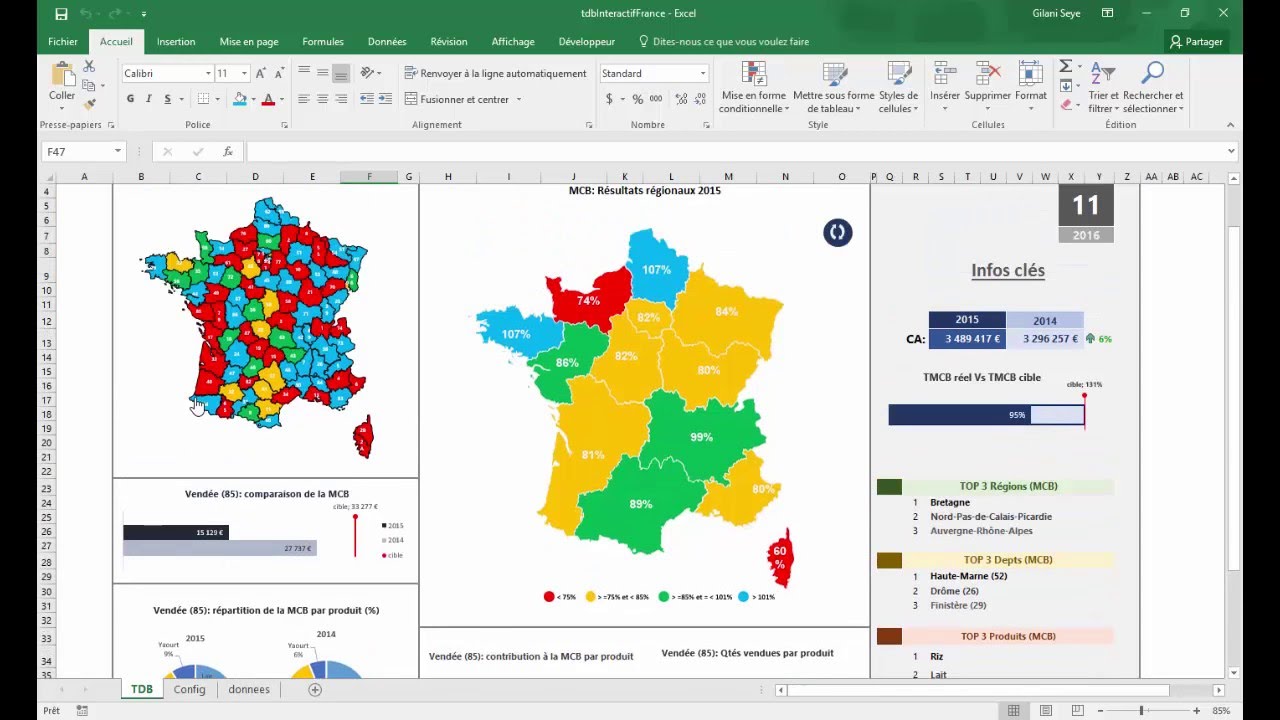The height and width of the screenshot is (720, 1280).
Task: Align text to bottom of cell
Action: (x=341, y=73)
